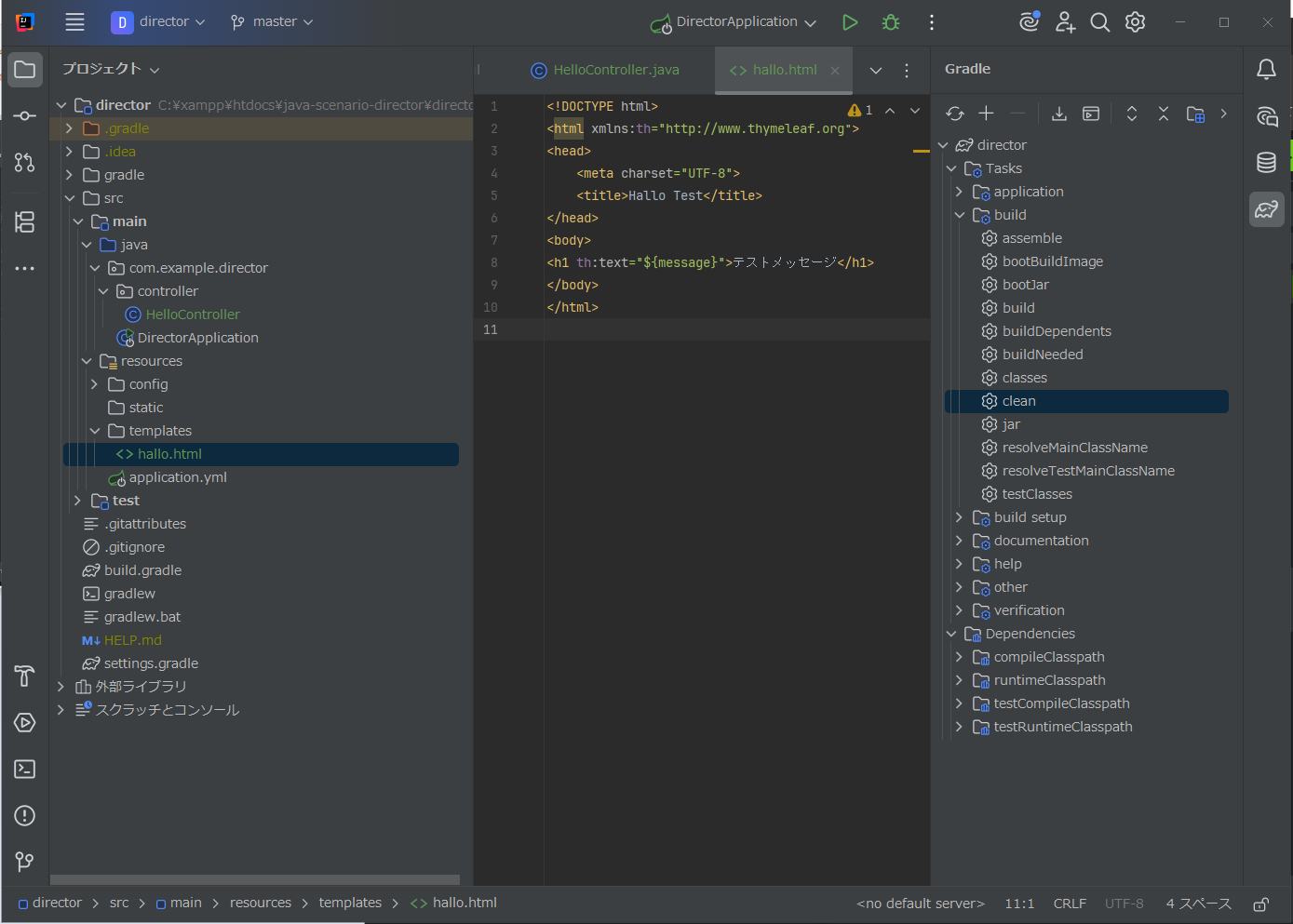
Task: Open CRLF line separator selector
Action: 1070,904
